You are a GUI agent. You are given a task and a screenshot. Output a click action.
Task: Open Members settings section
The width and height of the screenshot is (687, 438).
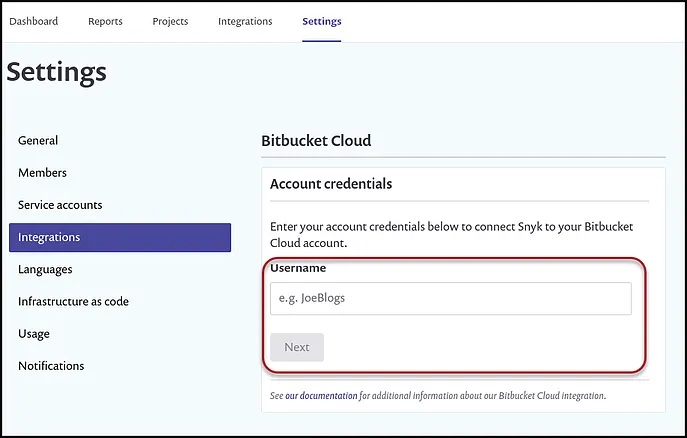42,173
